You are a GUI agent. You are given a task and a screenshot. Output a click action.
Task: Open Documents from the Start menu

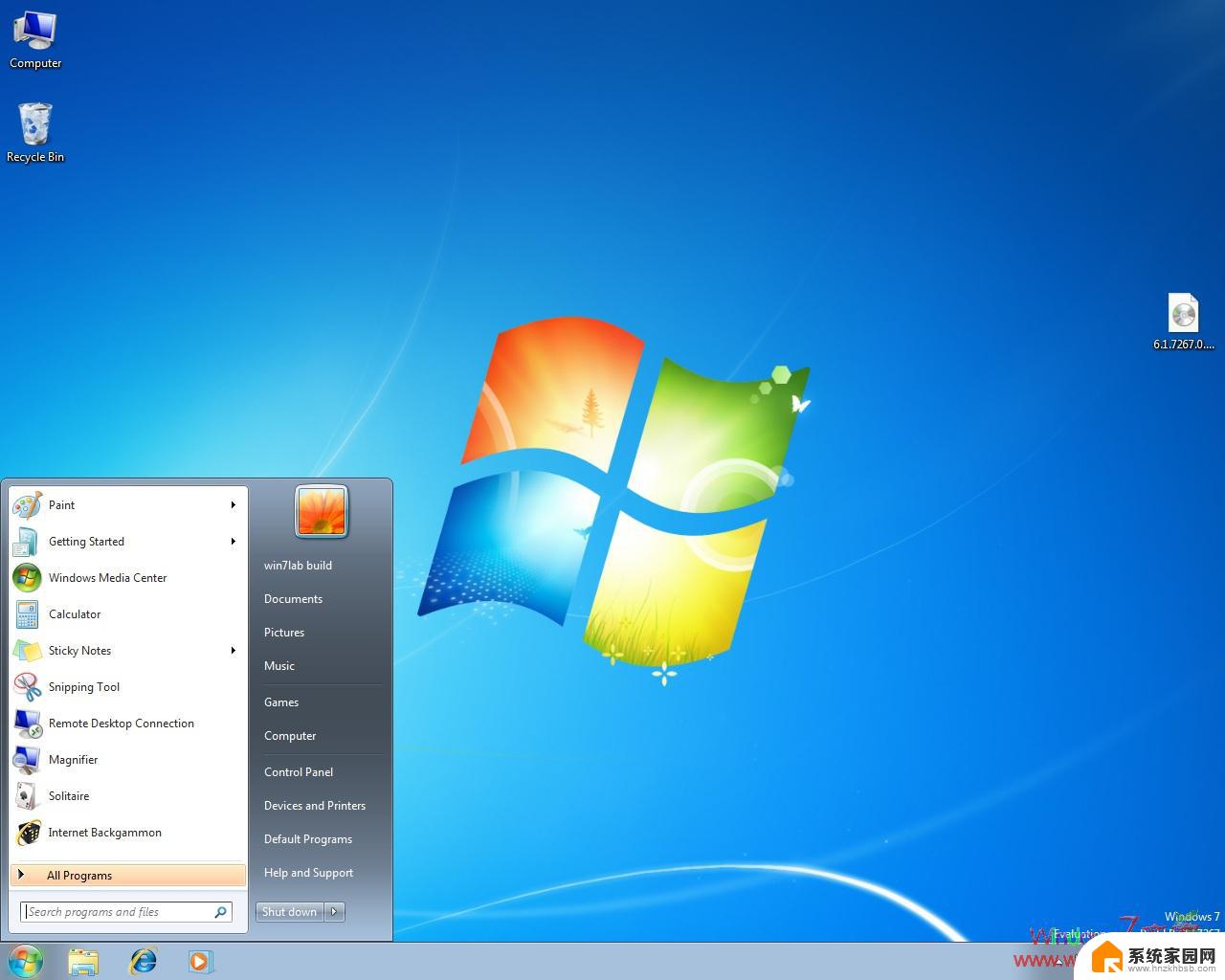[x=293, y=599]
